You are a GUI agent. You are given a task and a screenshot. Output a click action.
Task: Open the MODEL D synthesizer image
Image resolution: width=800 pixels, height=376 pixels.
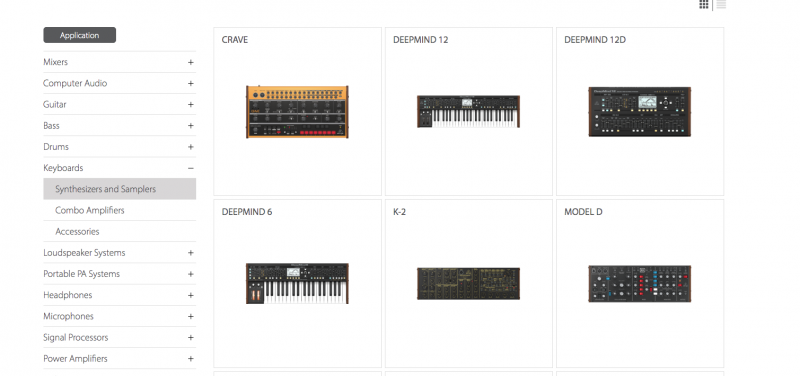pyautogui.click(x=640, y=284)
